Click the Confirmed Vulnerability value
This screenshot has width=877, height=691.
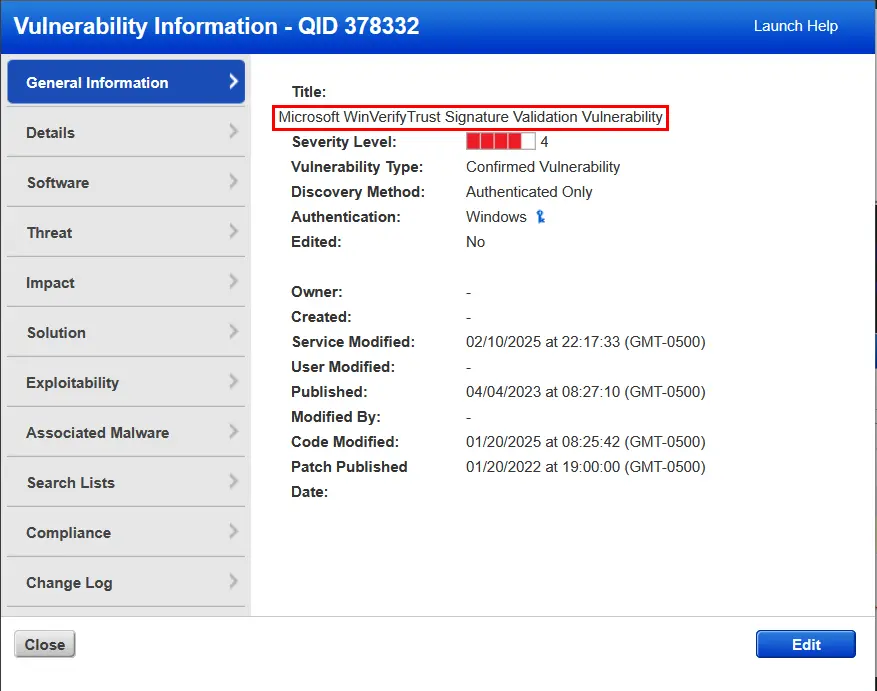click(543, 167)
